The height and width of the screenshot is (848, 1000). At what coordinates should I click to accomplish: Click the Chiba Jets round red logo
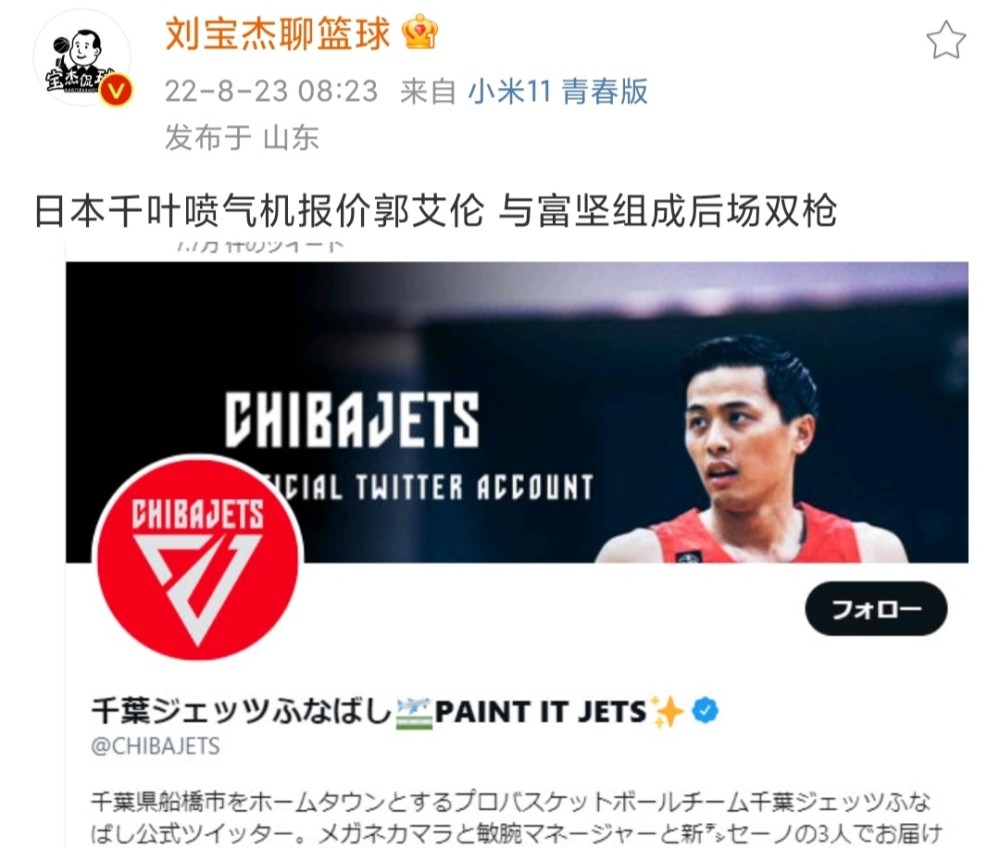(198, 558)
